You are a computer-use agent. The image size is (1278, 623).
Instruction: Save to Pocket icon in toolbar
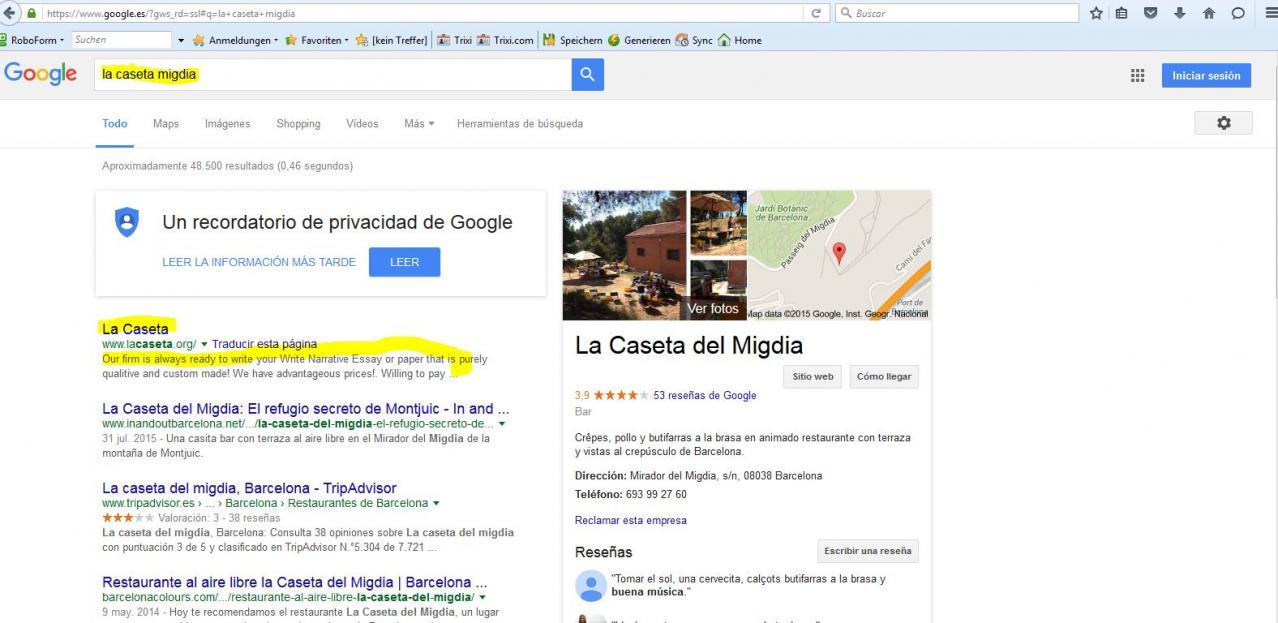(x=1151, y=13)
